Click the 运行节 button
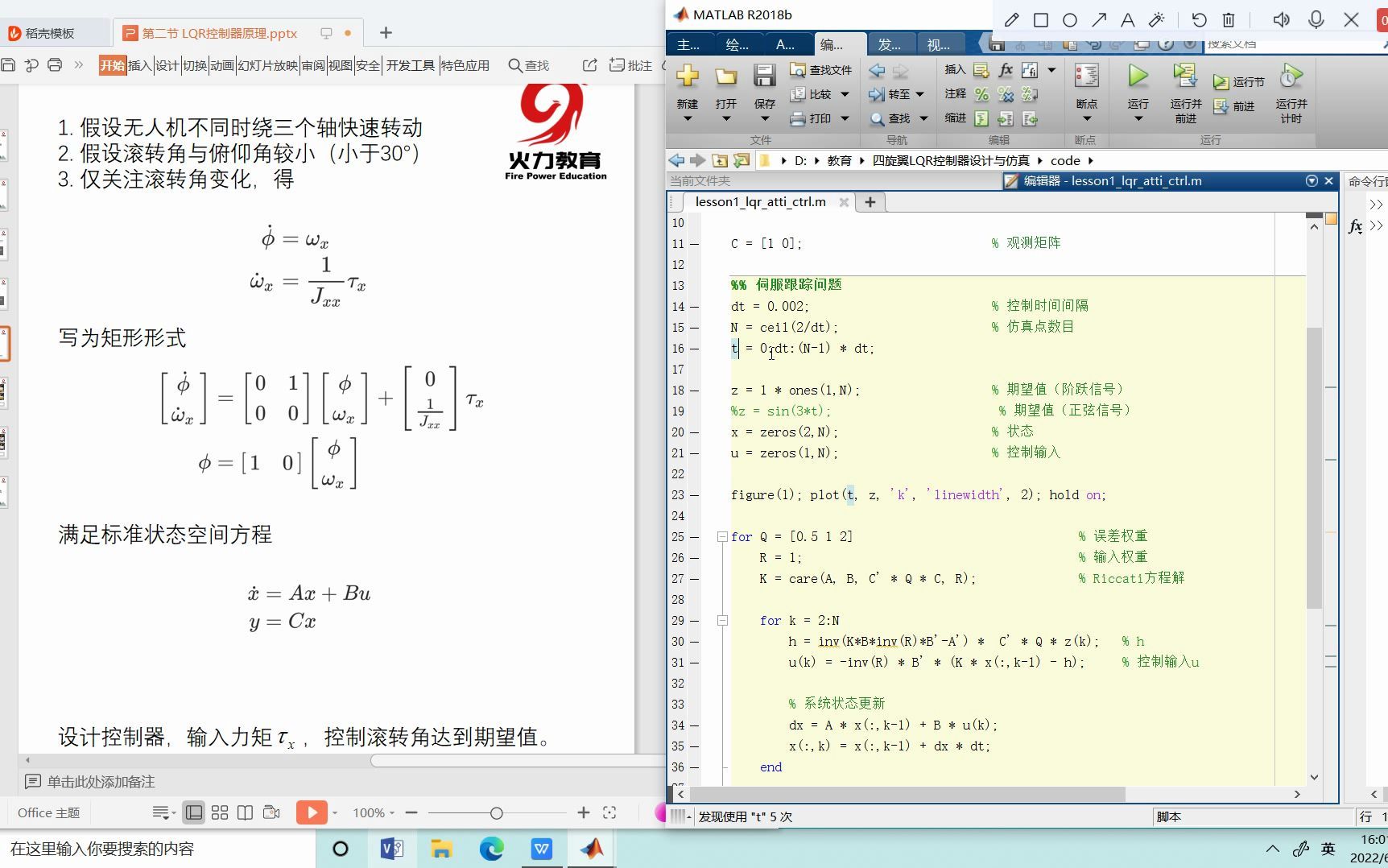 (x=1239, y=82)
